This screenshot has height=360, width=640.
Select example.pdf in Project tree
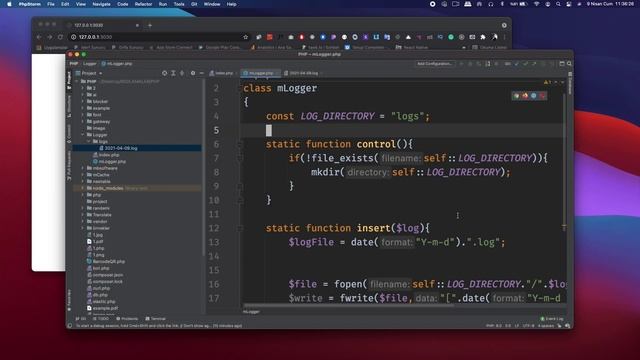(102, 308)
